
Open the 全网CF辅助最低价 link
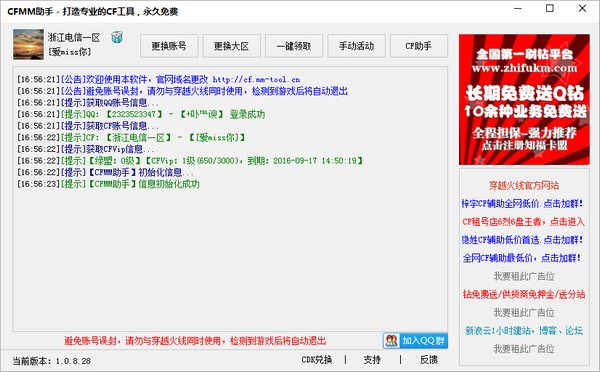522,258
